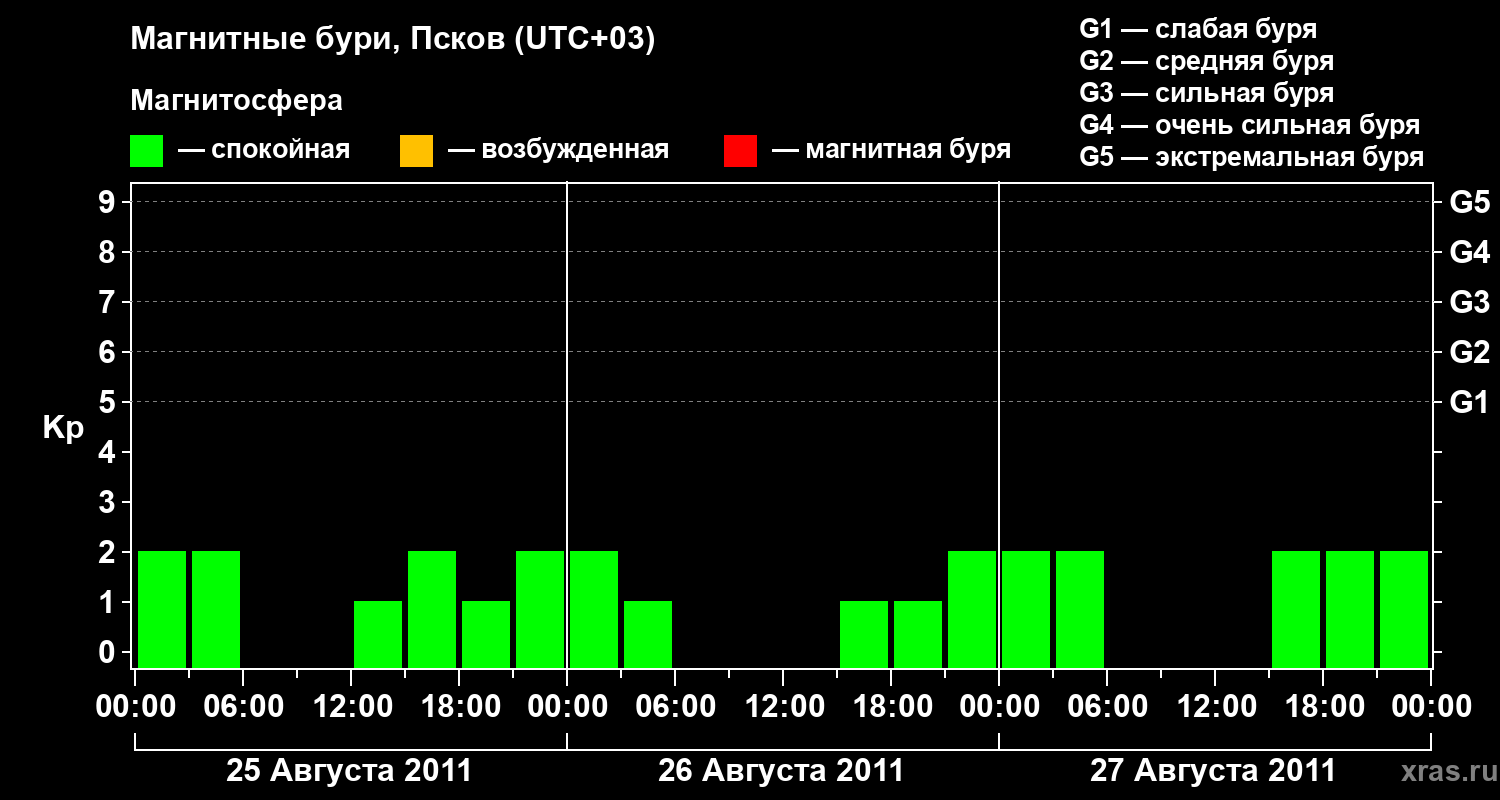Select the title 'Магнитные бури, Псков (UTC+03)'

393,40
